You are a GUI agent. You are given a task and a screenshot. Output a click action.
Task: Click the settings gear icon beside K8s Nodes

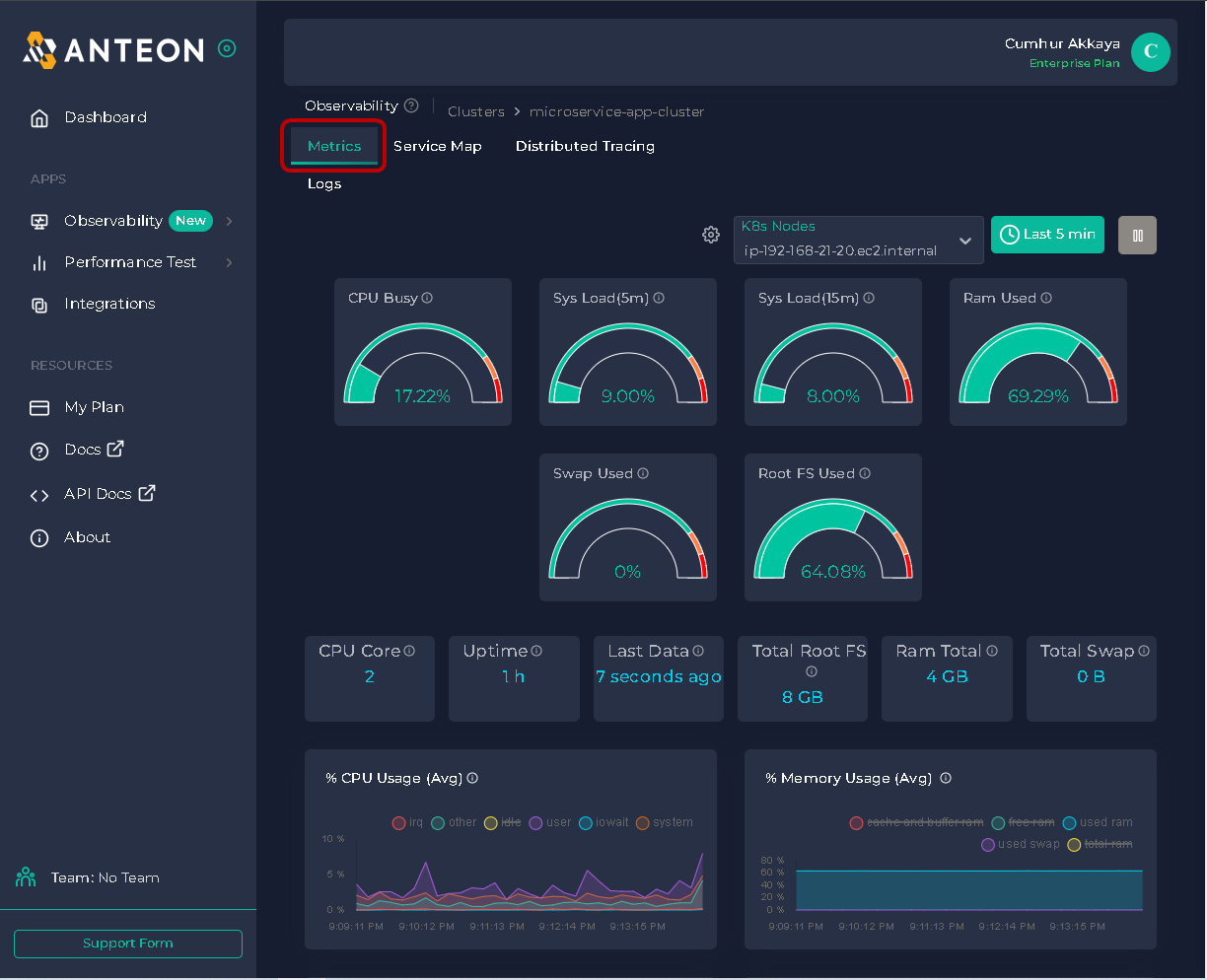pyautogui.click(x=710, y=235)
